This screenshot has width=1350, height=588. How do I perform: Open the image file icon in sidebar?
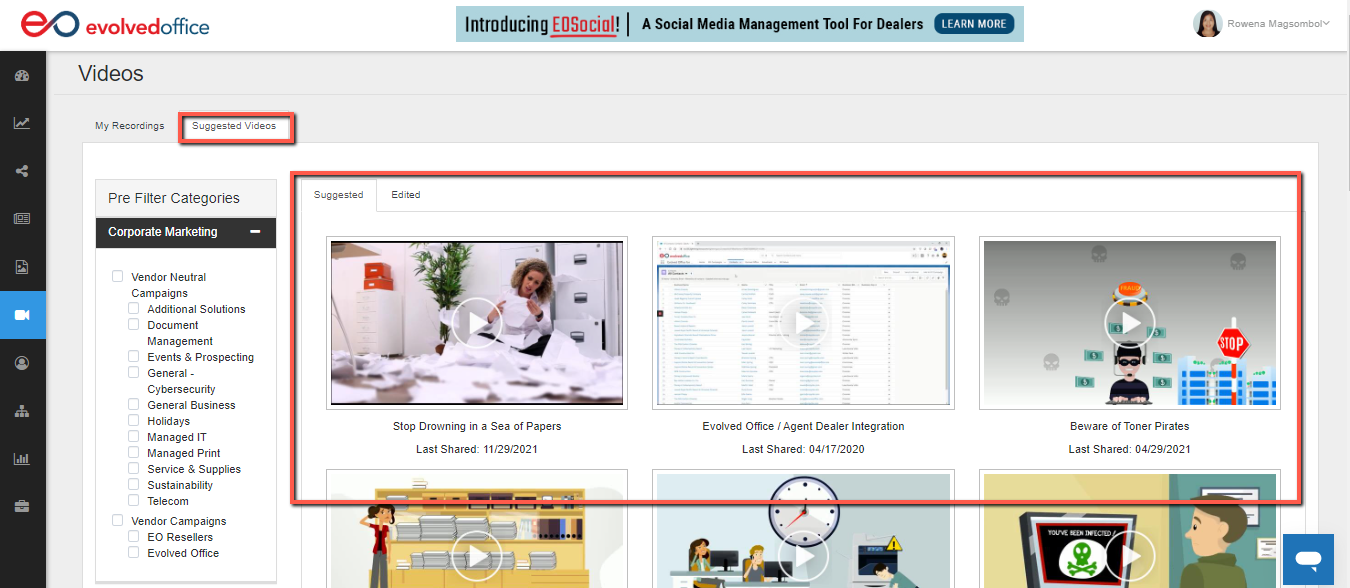(x=22, y=267)
